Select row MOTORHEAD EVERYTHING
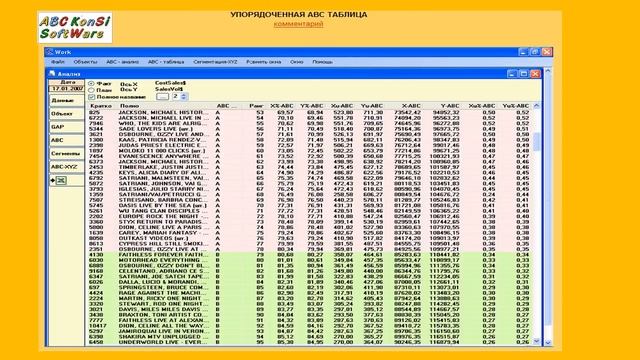640x360 pixels. 308,260
